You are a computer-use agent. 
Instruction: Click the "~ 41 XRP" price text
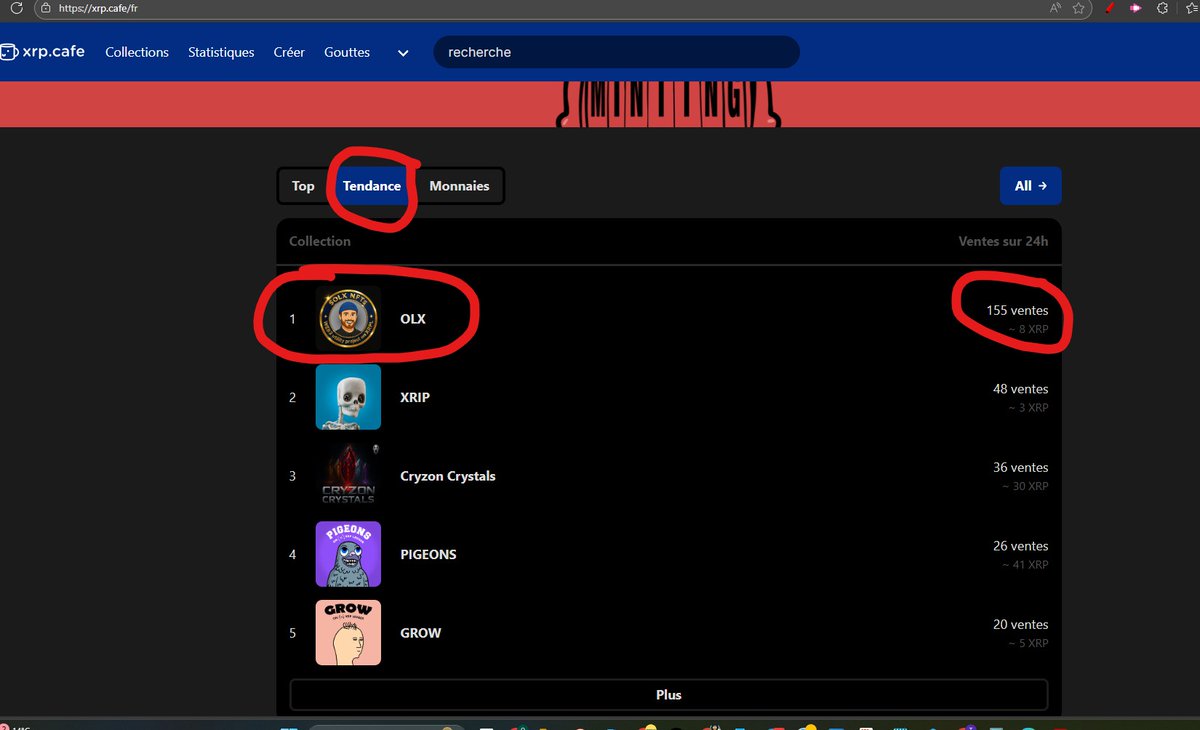(x=1025, y=565)
